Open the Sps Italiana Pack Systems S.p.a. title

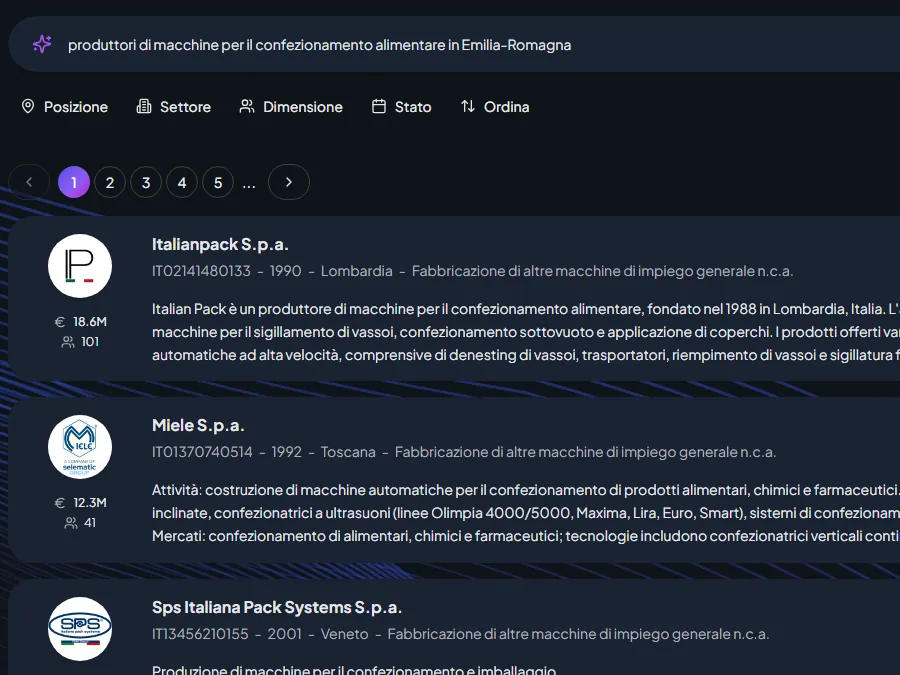tap(277, 607)
